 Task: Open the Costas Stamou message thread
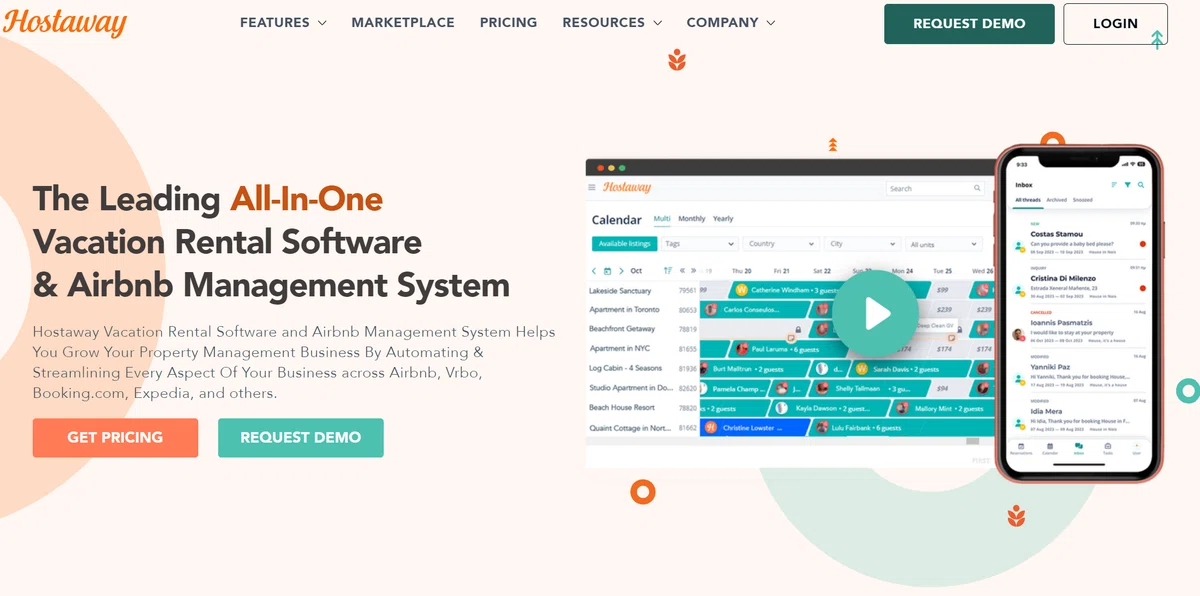(x=1079, y=237)
